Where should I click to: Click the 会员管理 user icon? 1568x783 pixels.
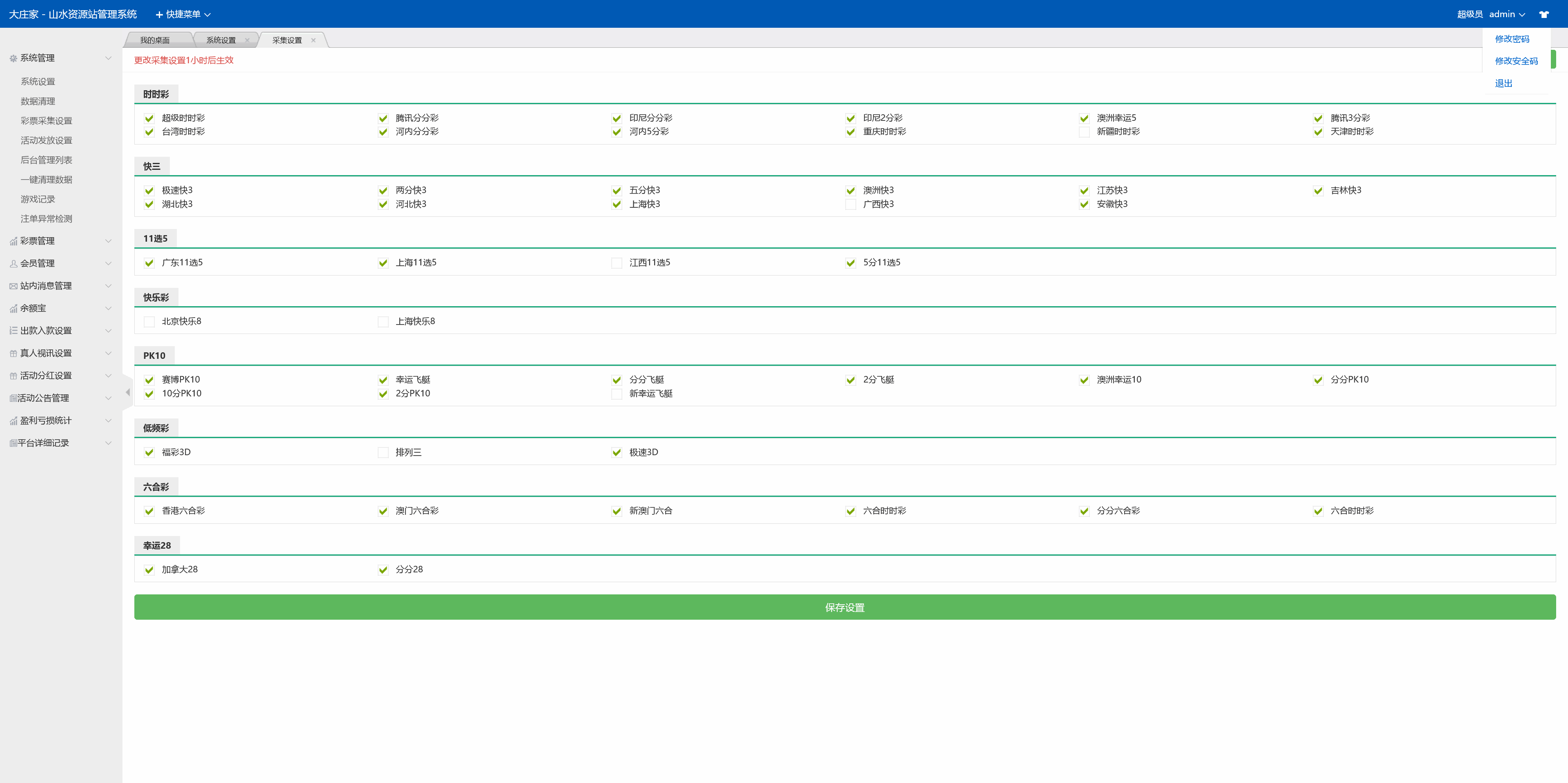click(13, 264)
